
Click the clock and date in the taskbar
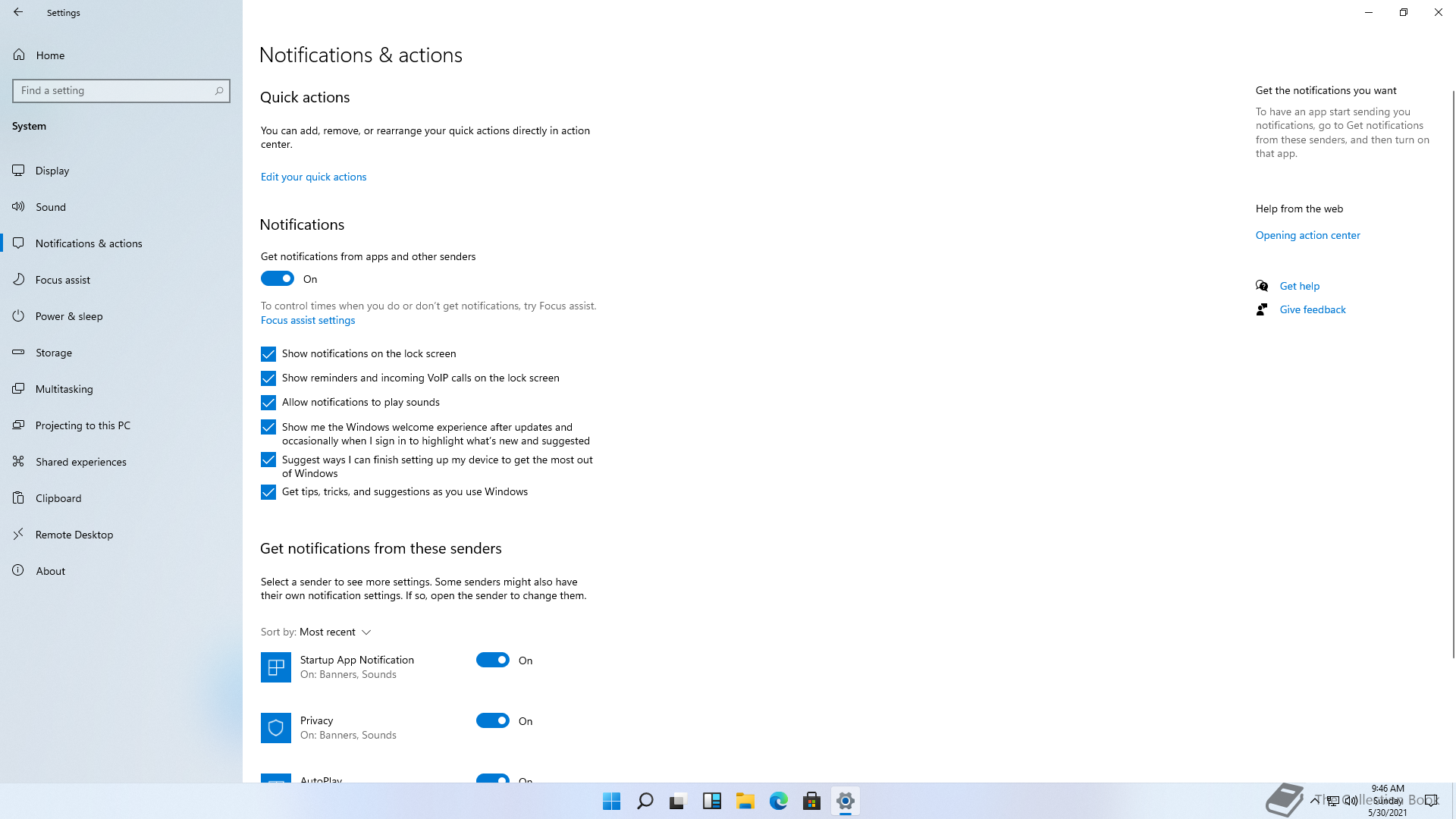1387,801
